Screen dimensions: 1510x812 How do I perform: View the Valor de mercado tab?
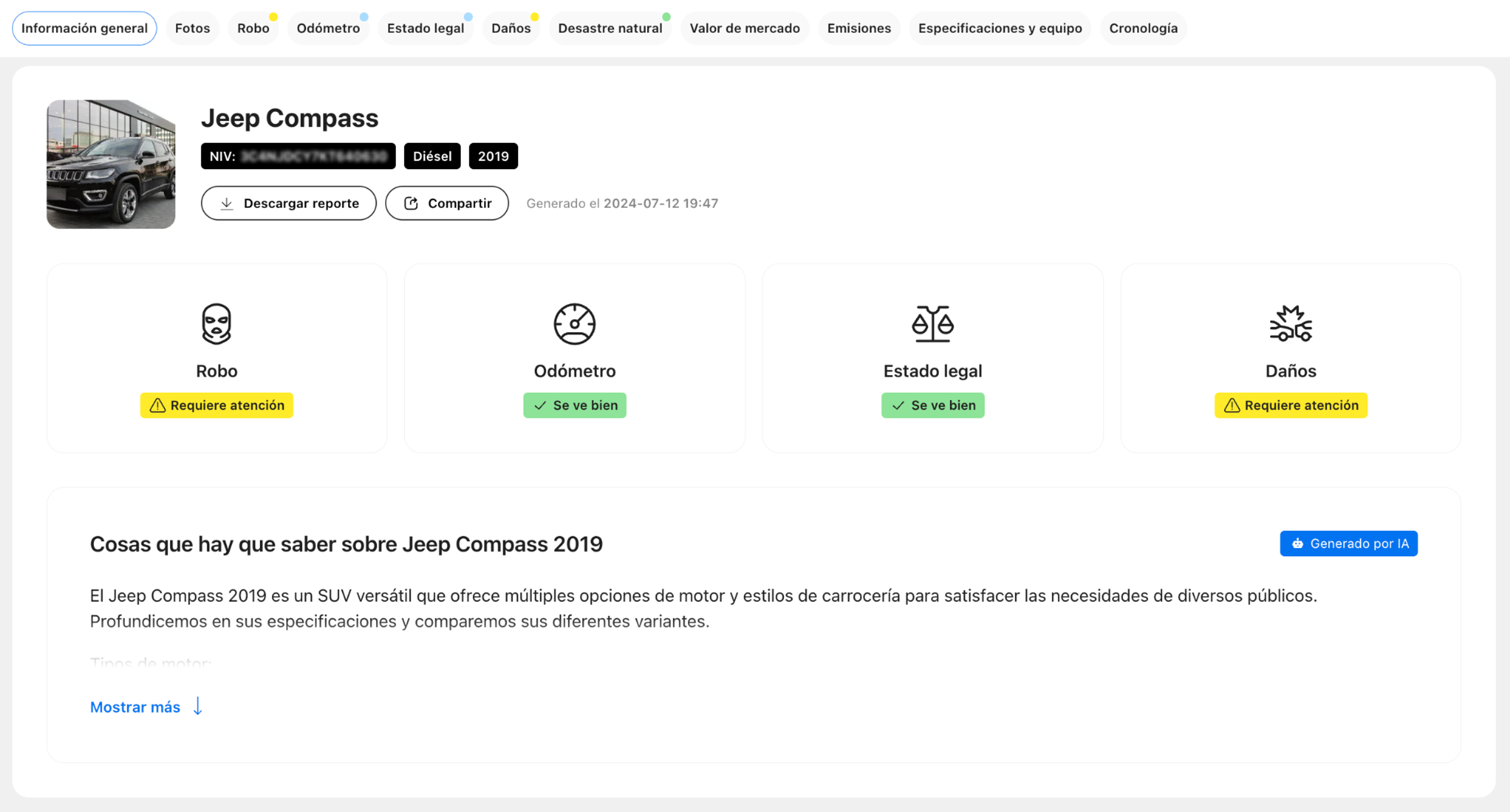[x=745, y=28]
